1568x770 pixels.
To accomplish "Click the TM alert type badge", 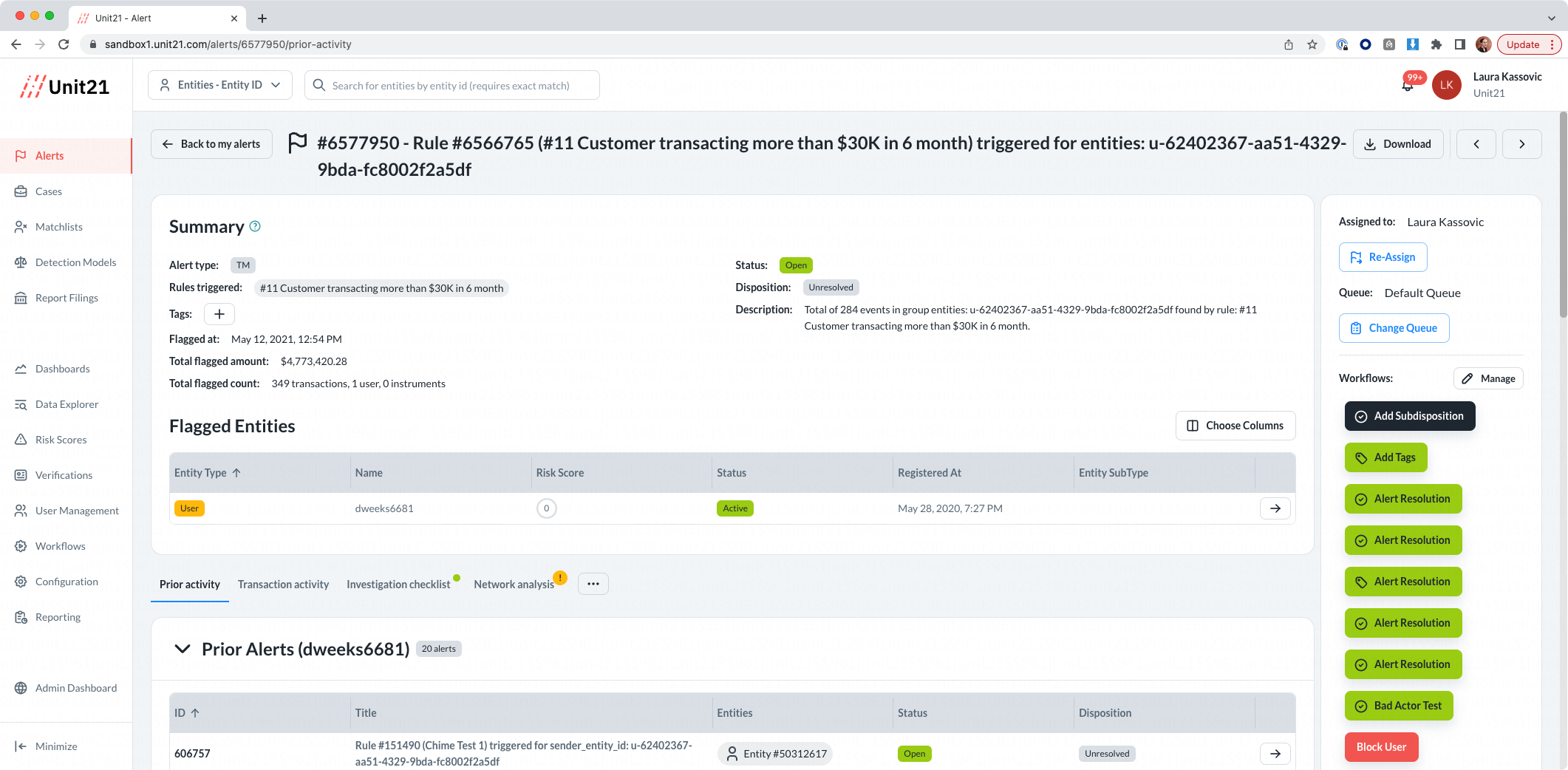I will click(x=243, y=265).
